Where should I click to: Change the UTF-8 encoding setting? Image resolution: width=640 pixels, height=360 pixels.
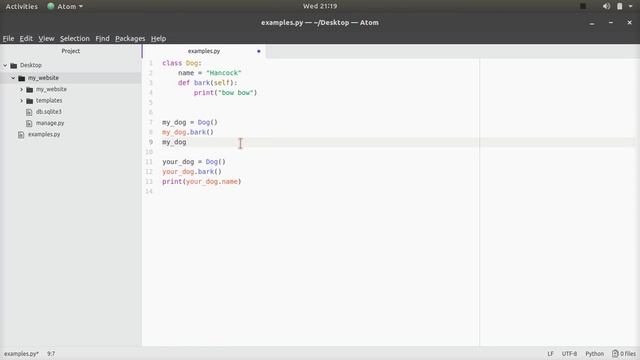569,353
